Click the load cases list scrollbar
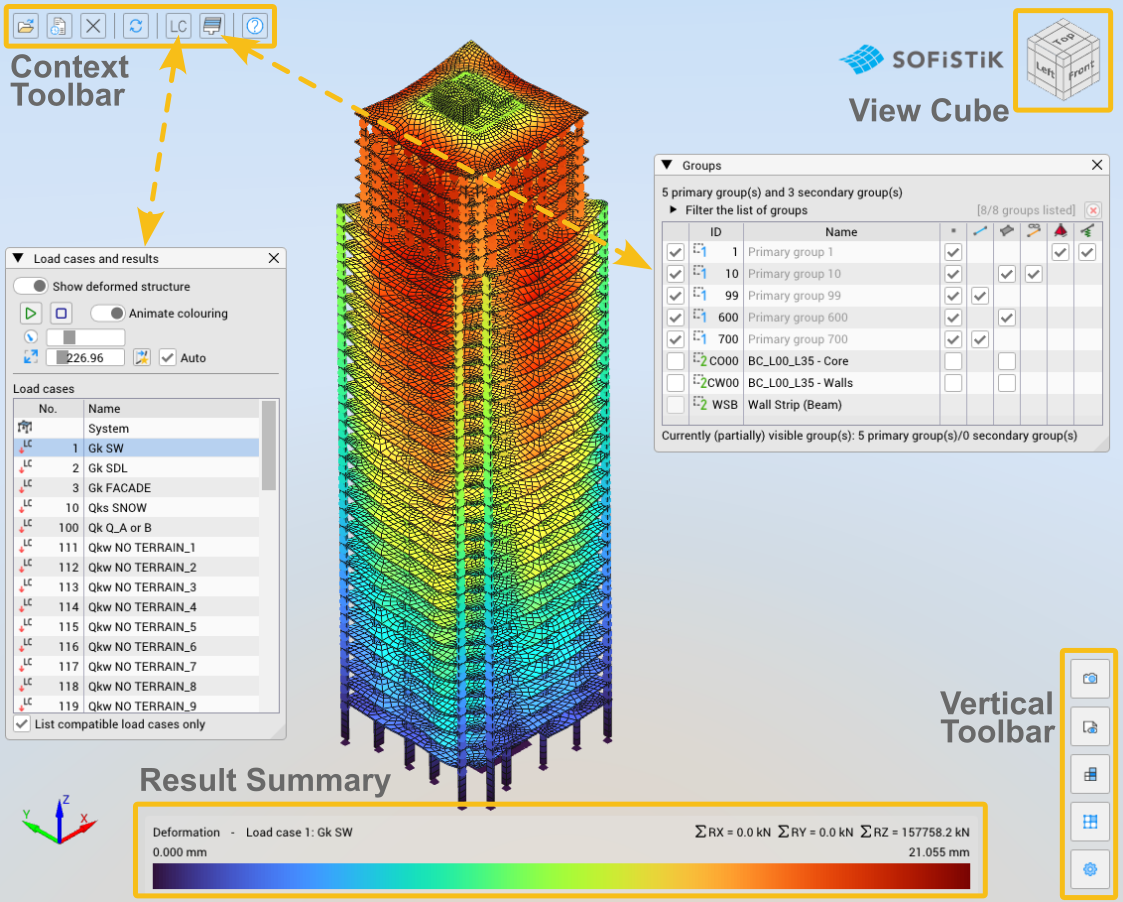The height and width of the screenshot is (902, 1123). click(269, 555)
